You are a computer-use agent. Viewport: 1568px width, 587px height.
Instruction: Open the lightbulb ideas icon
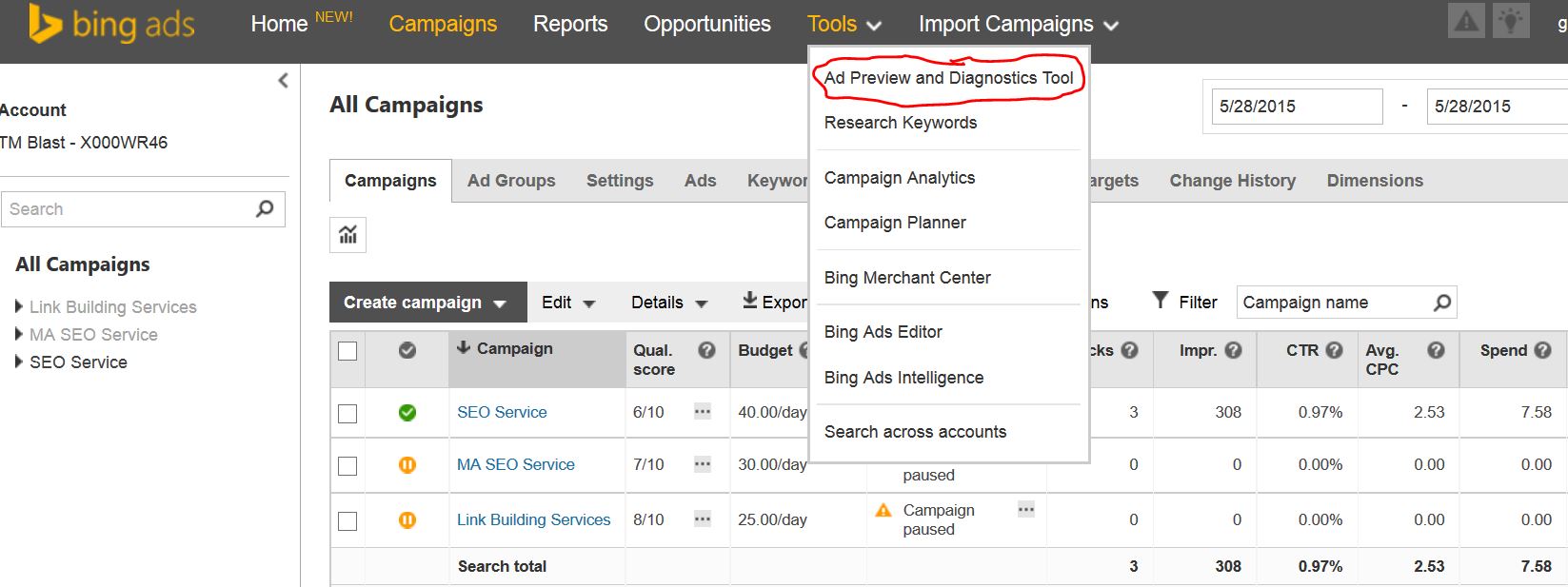(x=1511, y=22)
